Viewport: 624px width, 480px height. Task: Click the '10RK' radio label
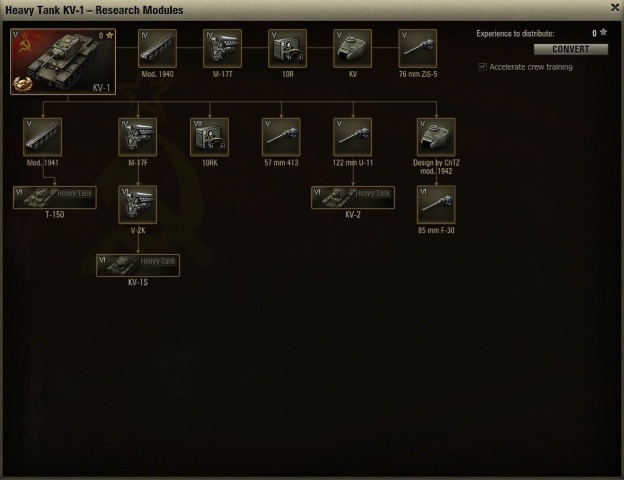[x=209, y=162]
